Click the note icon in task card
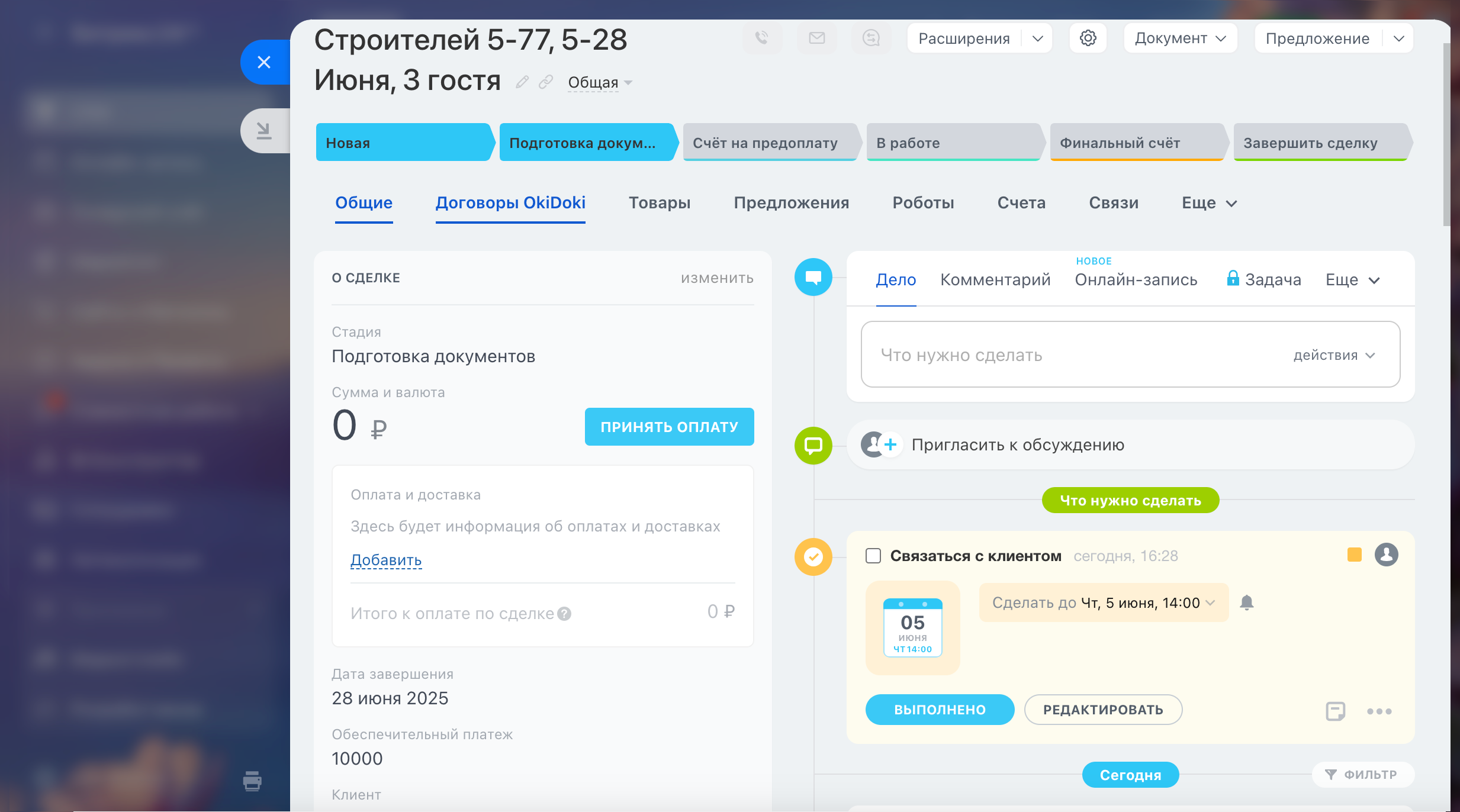The height and width of the screenshot is (812, 1460). pyautogui.click(x=1335, y=711)
